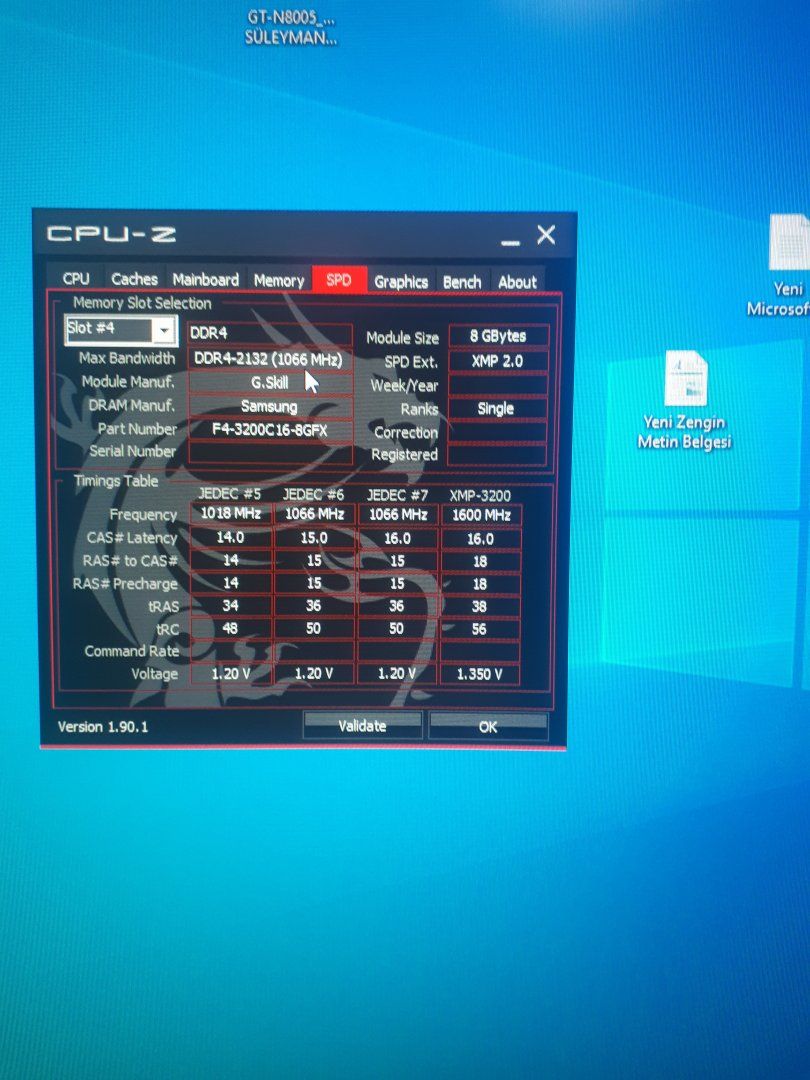This screenshot has width=810, height=1080.
Task: Click the tRC value 56
Action: pos(479,629)
